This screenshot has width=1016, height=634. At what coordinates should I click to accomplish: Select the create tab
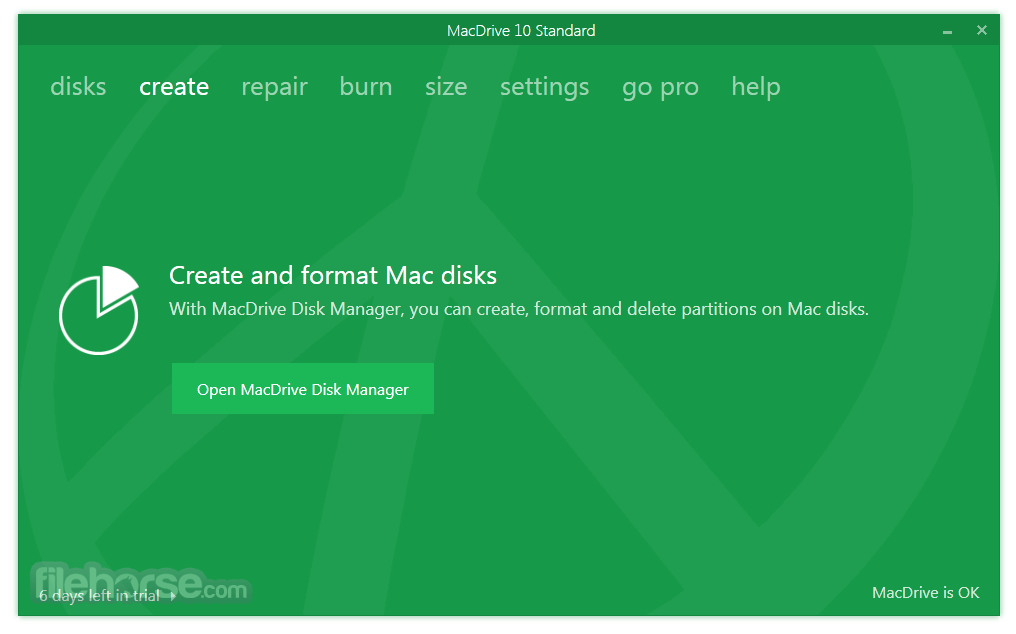tap(174, 86)
